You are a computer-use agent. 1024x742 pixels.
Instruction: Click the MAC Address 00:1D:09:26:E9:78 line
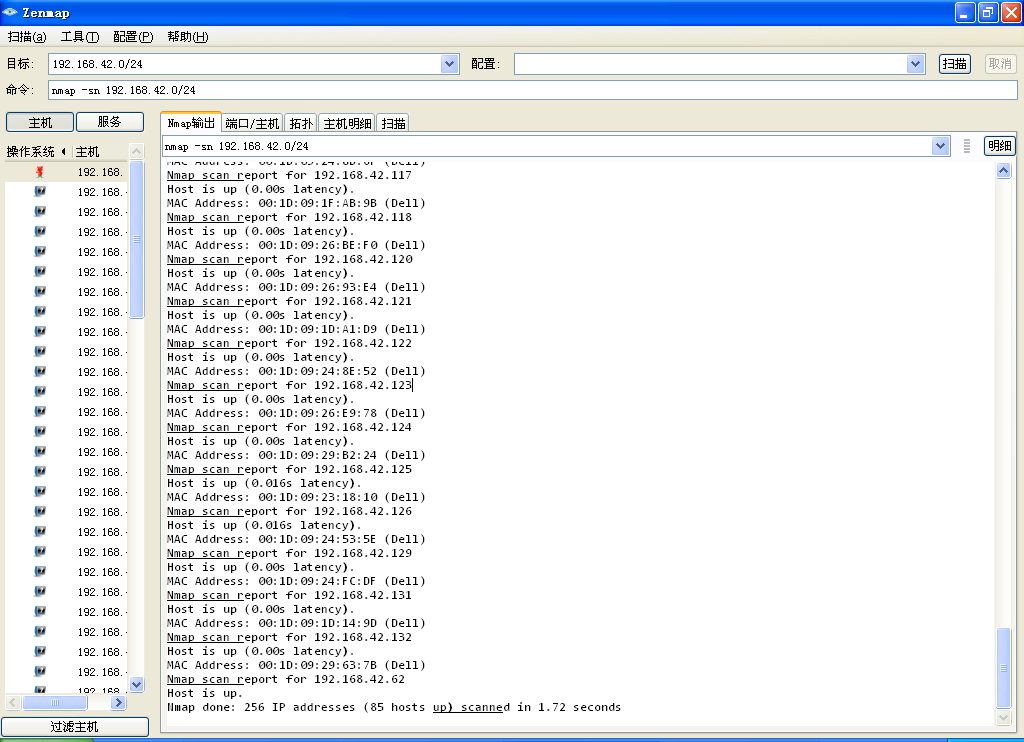296,413
